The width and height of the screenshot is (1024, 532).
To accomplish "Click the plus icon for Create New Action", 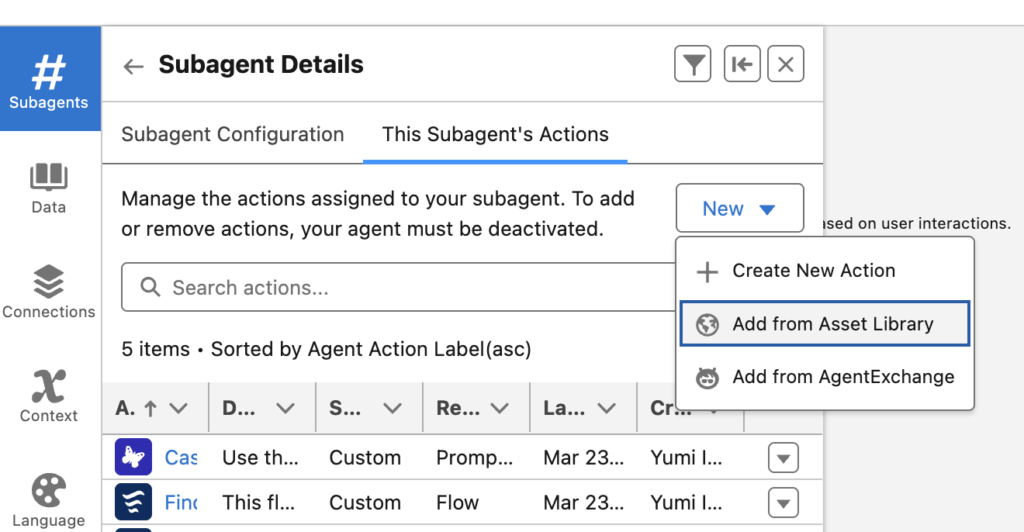I will point(707,272).
